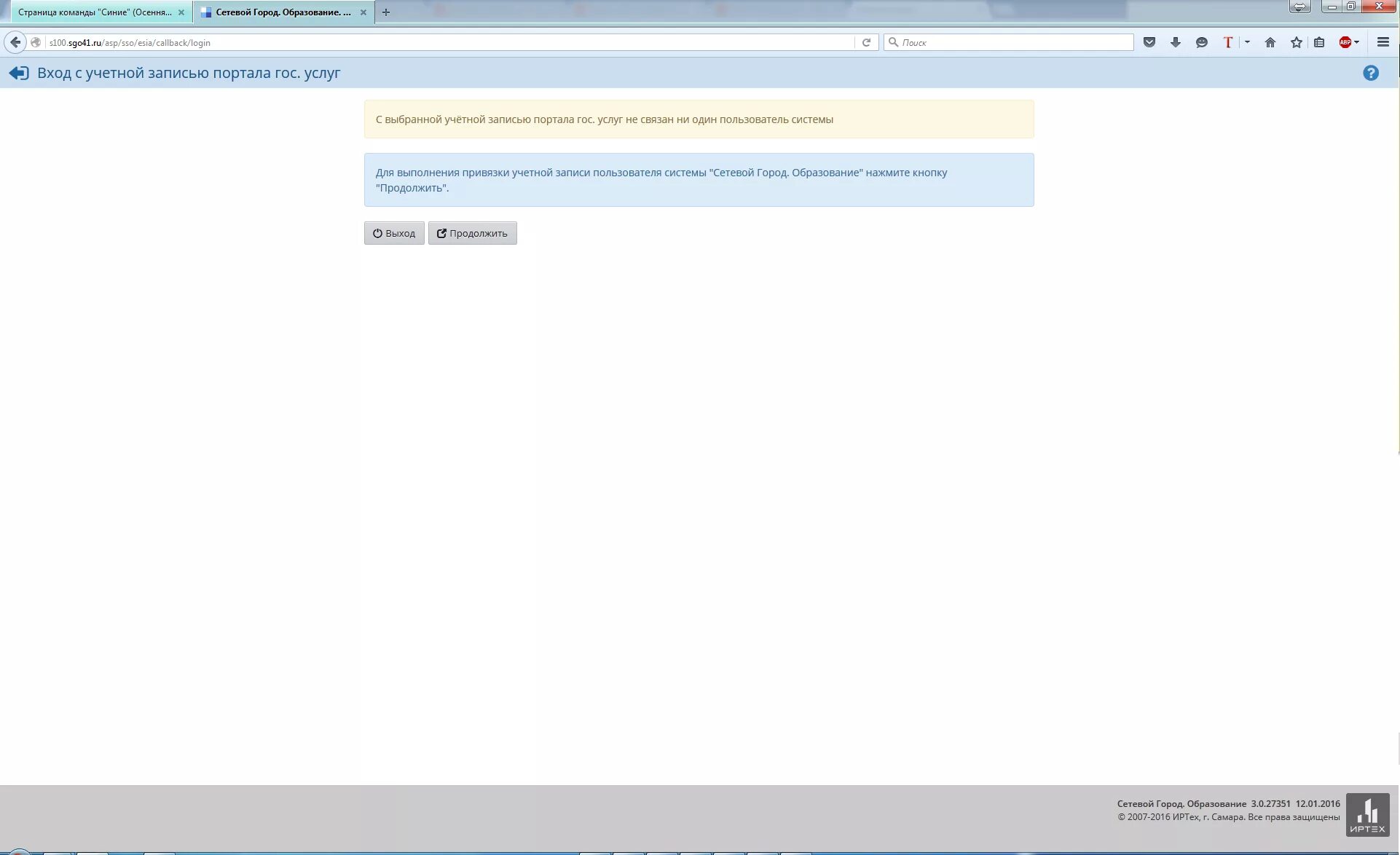Image resolution: width=1400 pixels, height=855 pixels.
Task: Focus the address bar with s100.sgo41.ru URL
Action: click(450, 42)
